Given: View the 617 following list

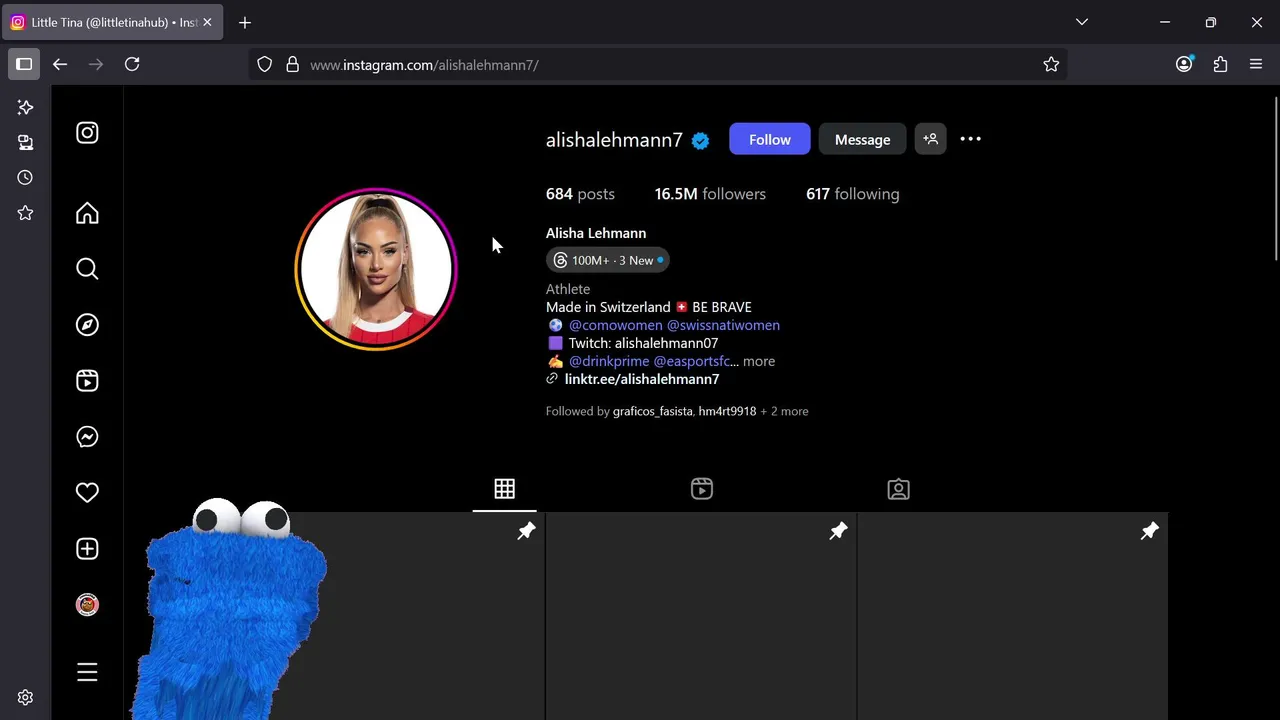Looking at the screenshot, I should point(852,194).
